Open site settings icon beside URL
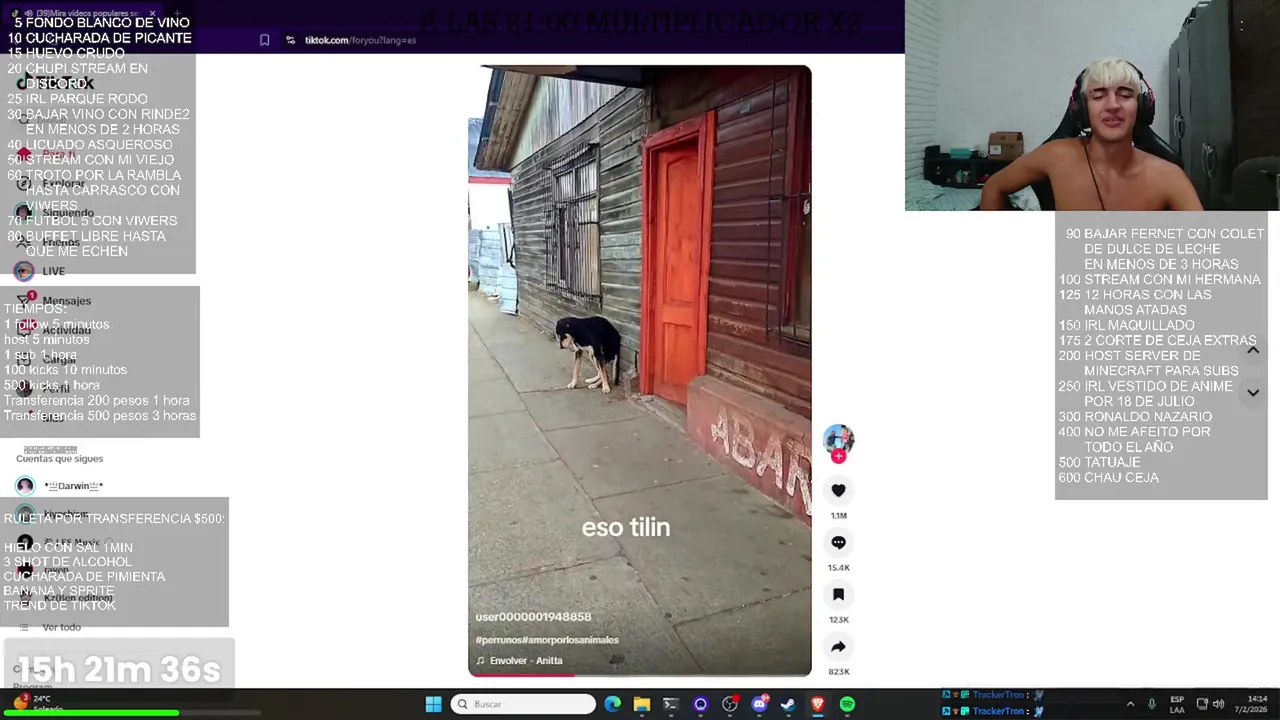 (x=290, y=40)
